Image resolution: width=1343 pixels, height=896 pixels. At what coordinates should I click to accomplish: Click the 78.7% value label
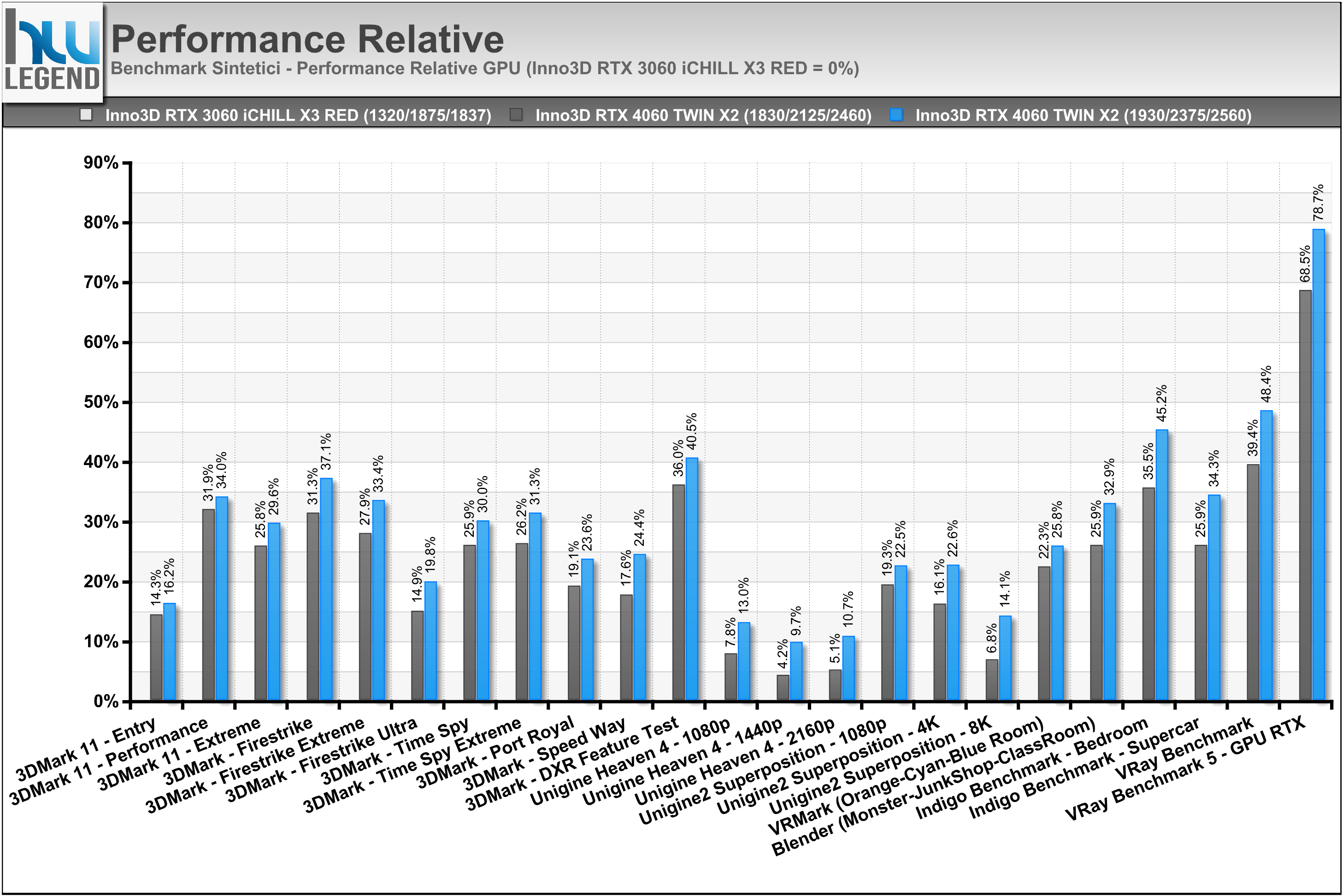1319,203
